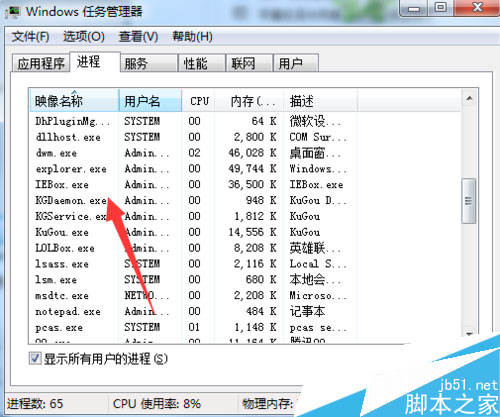
Task: Maximize the Task Manager window
Action: [x=441, y=8]
